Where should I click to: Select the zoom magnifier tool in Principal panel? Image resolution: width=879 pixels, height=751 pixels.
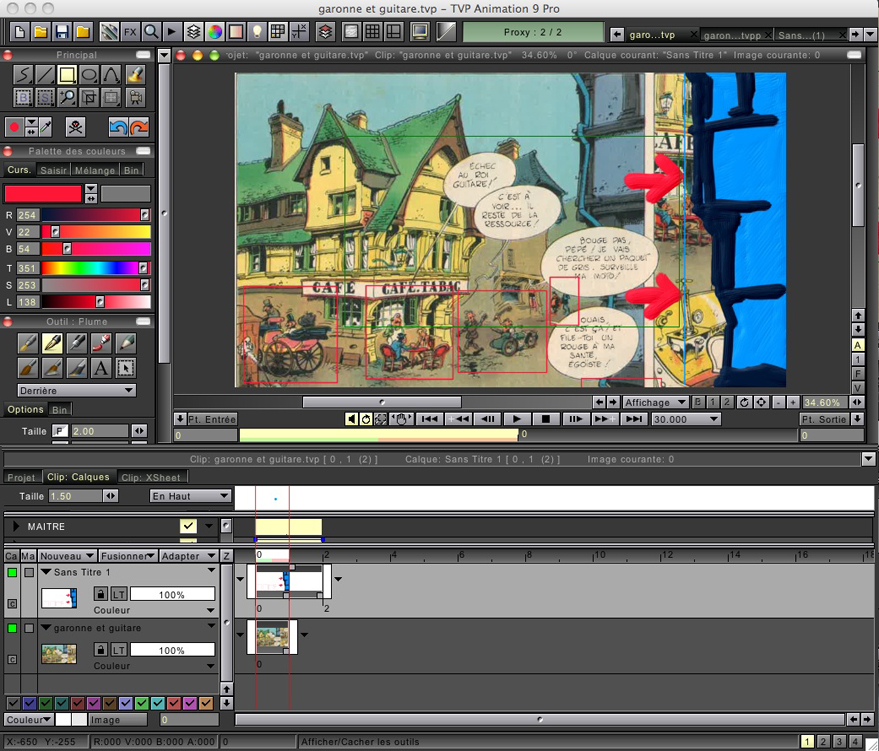(67, 98)
